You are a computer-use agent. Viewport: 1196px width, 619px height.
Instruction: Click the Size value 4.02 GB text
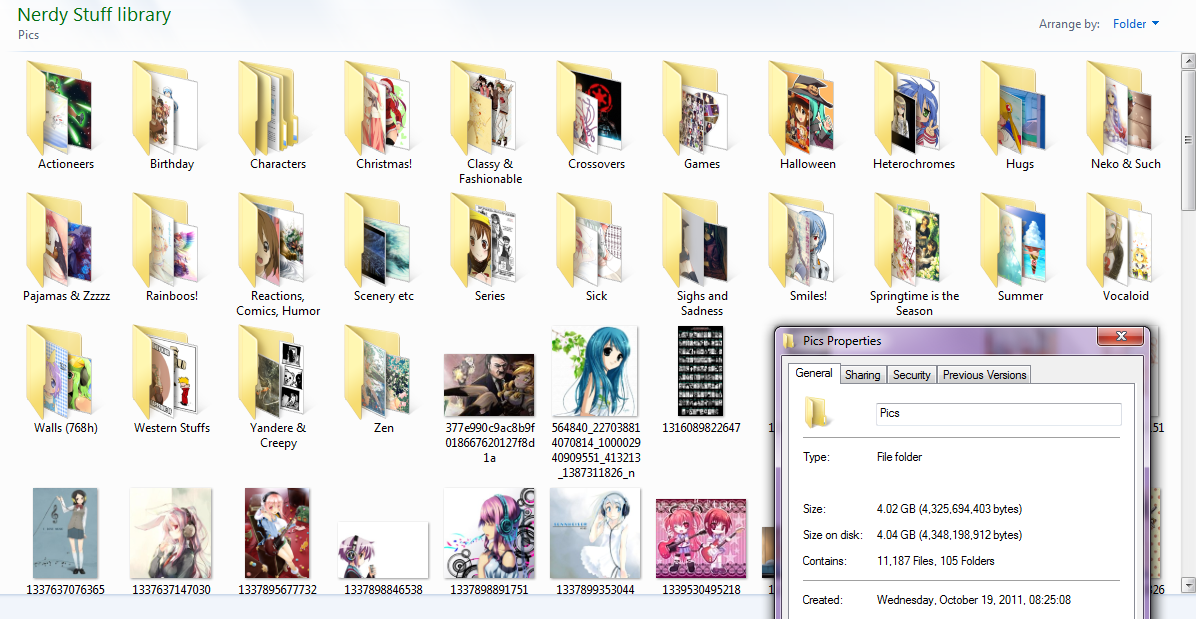[949, 509]
